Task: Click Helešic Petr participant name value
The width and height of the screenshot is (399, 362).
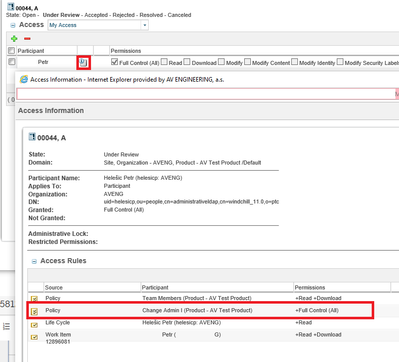Action: pyautogui.click(x=143, y=178)
